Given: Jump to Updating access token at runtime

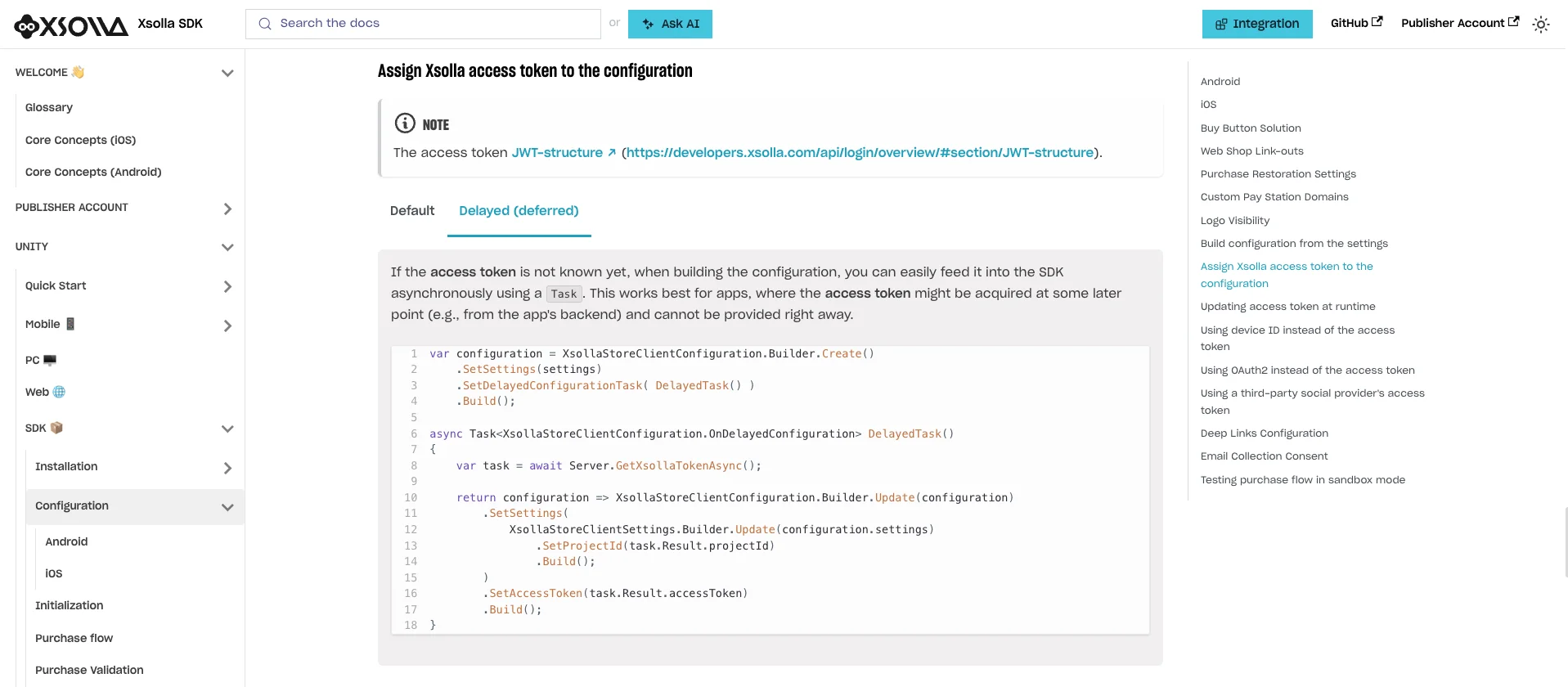Looking at the screenshot, I should tap(1288, 307).
